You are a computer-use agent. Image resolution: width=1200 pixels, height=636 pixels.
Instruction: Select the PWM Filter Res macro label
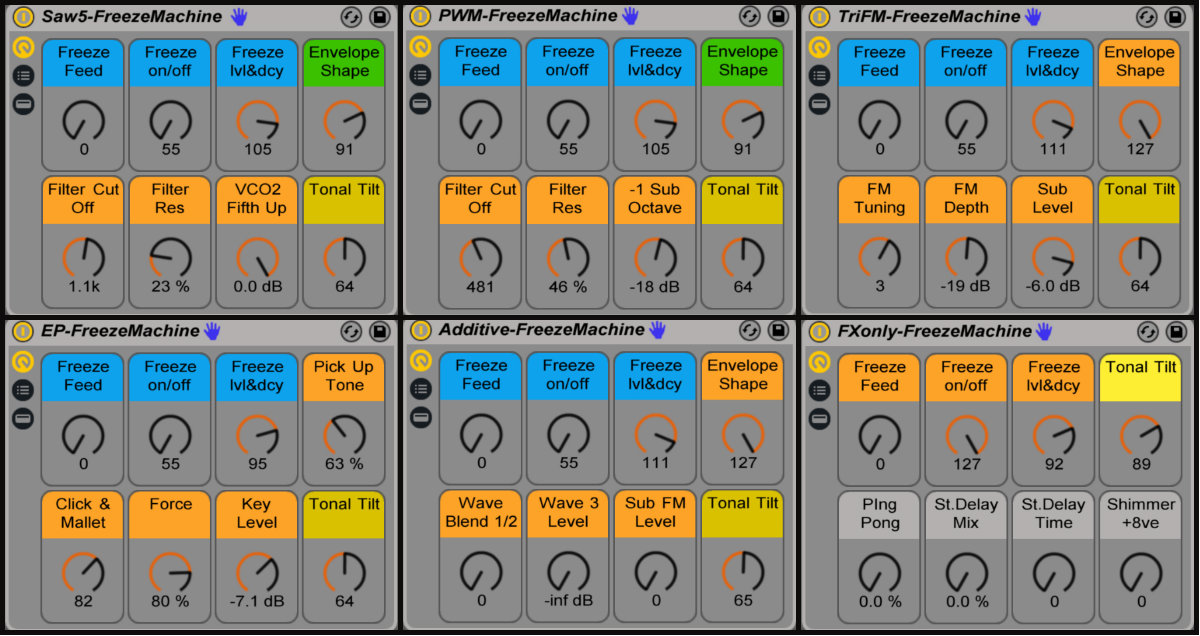(x=568, y=198)
